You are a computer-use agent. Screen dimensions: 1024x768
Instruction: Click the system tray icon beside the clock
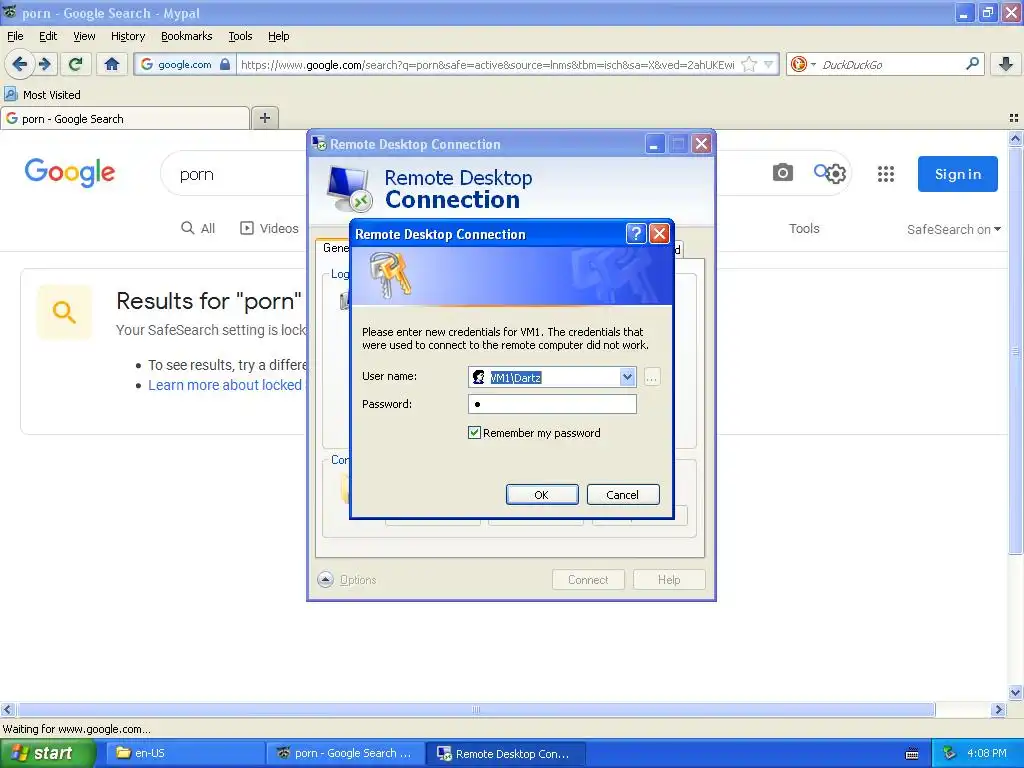coord(949,754)
